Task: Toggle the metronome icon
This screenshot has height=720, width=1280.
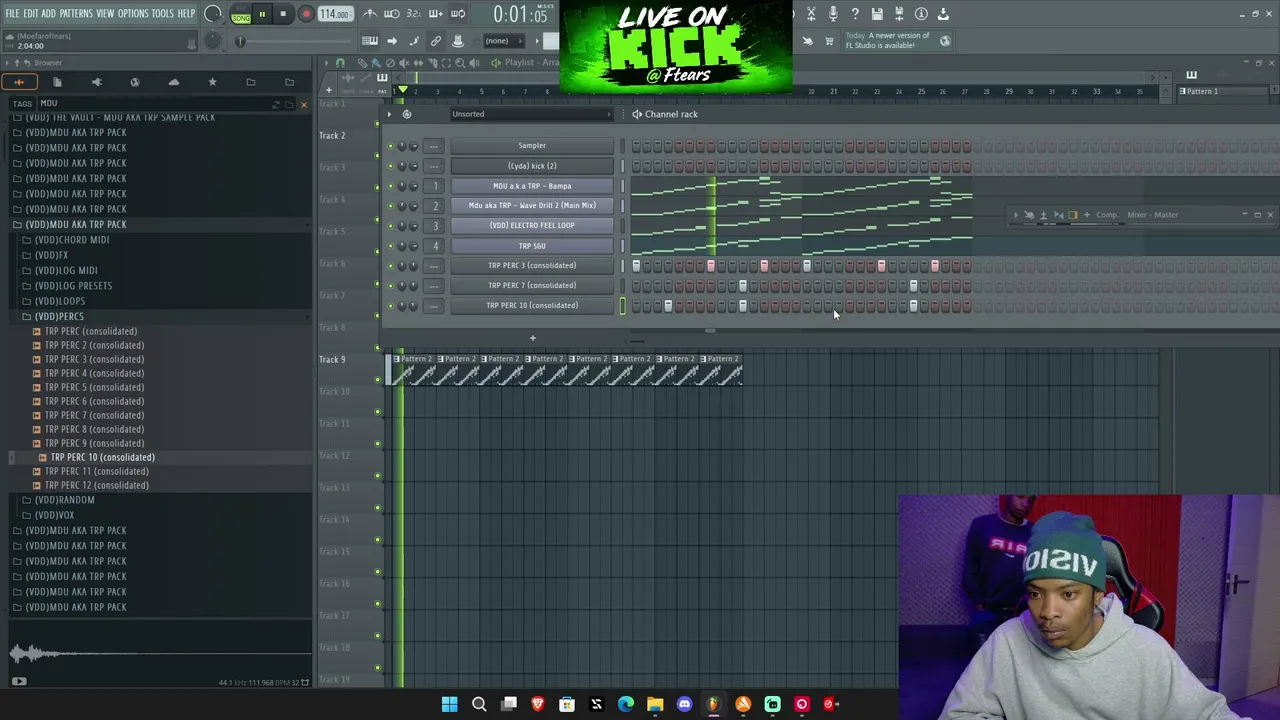Action: click(370, 14)
